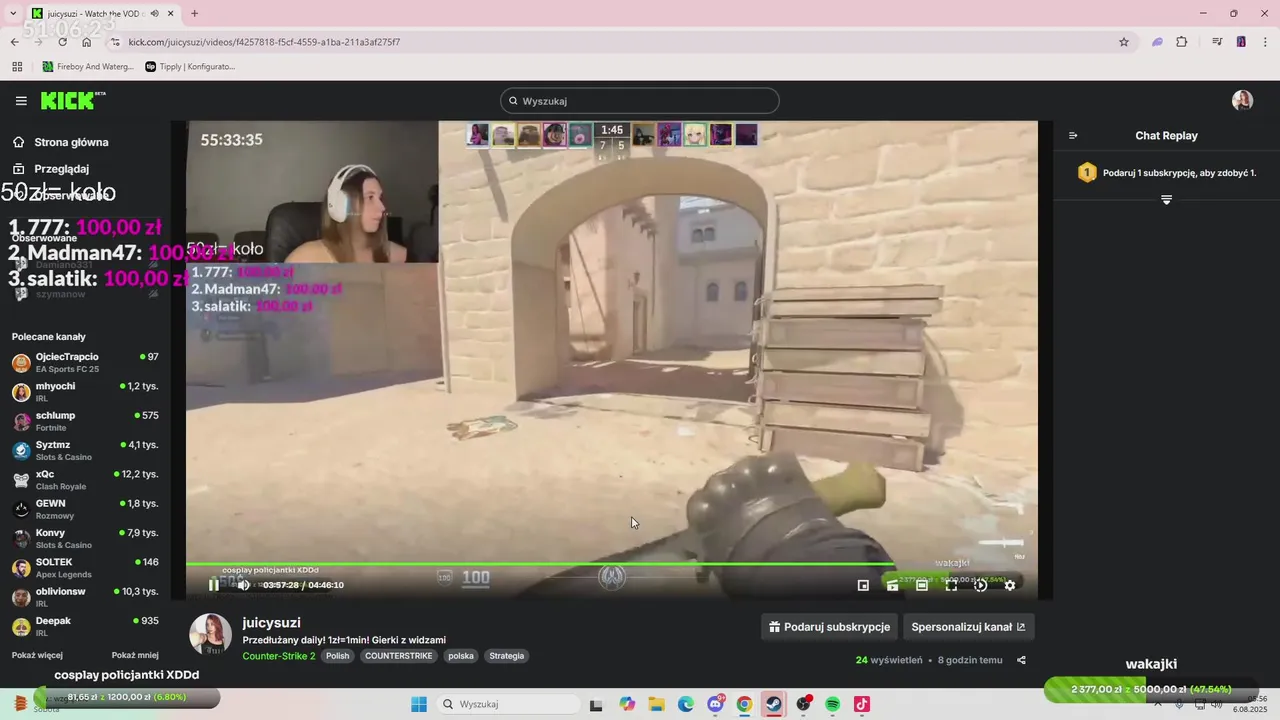Open Fireboy And Watergirl bookmark

click(87, 67)
